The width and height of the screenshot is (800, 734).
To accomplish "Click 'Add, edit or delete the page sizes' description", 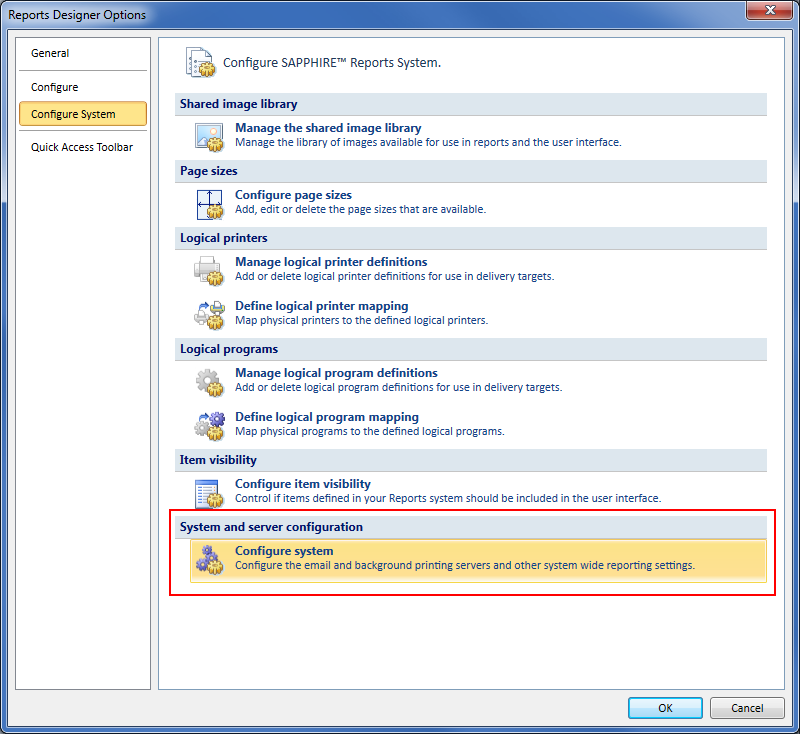I will (x=360, y=209).
